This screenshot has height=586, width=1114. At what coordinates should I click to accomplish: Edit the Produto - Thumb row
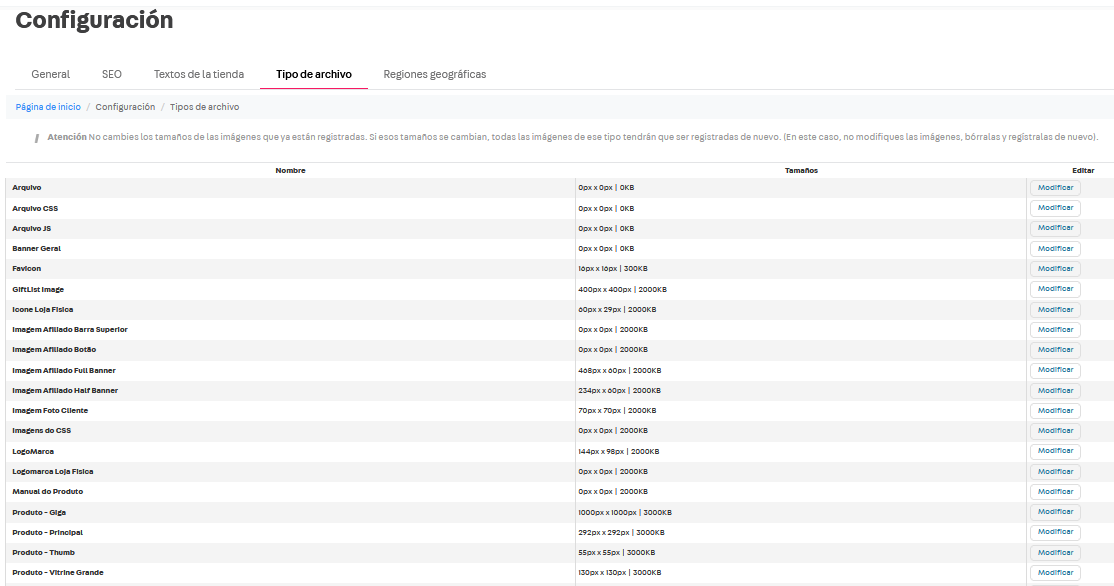[1055, 552]
